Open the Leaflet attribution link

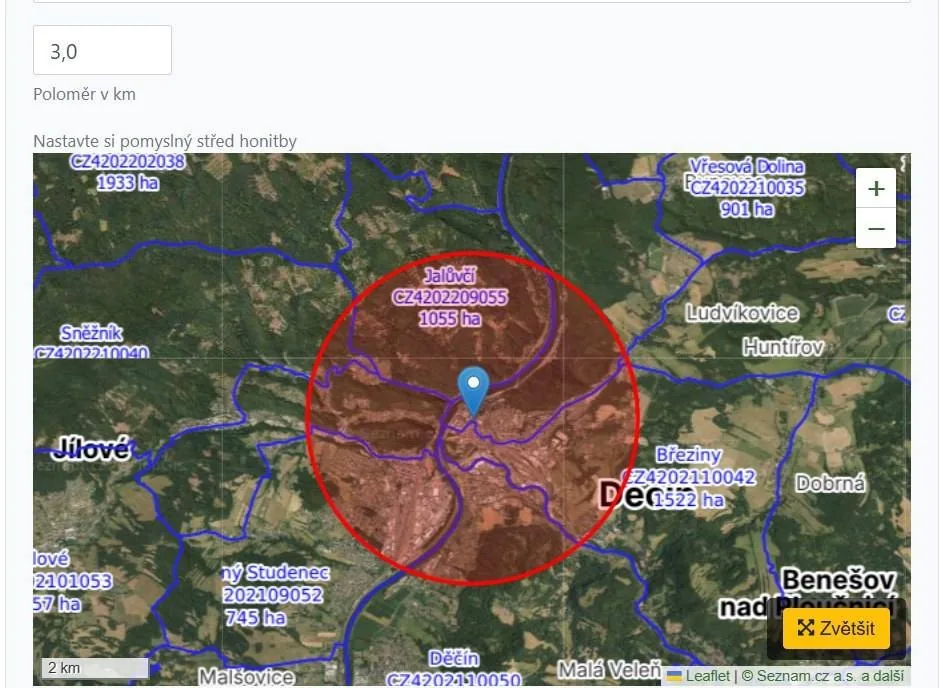coord(707,676)
